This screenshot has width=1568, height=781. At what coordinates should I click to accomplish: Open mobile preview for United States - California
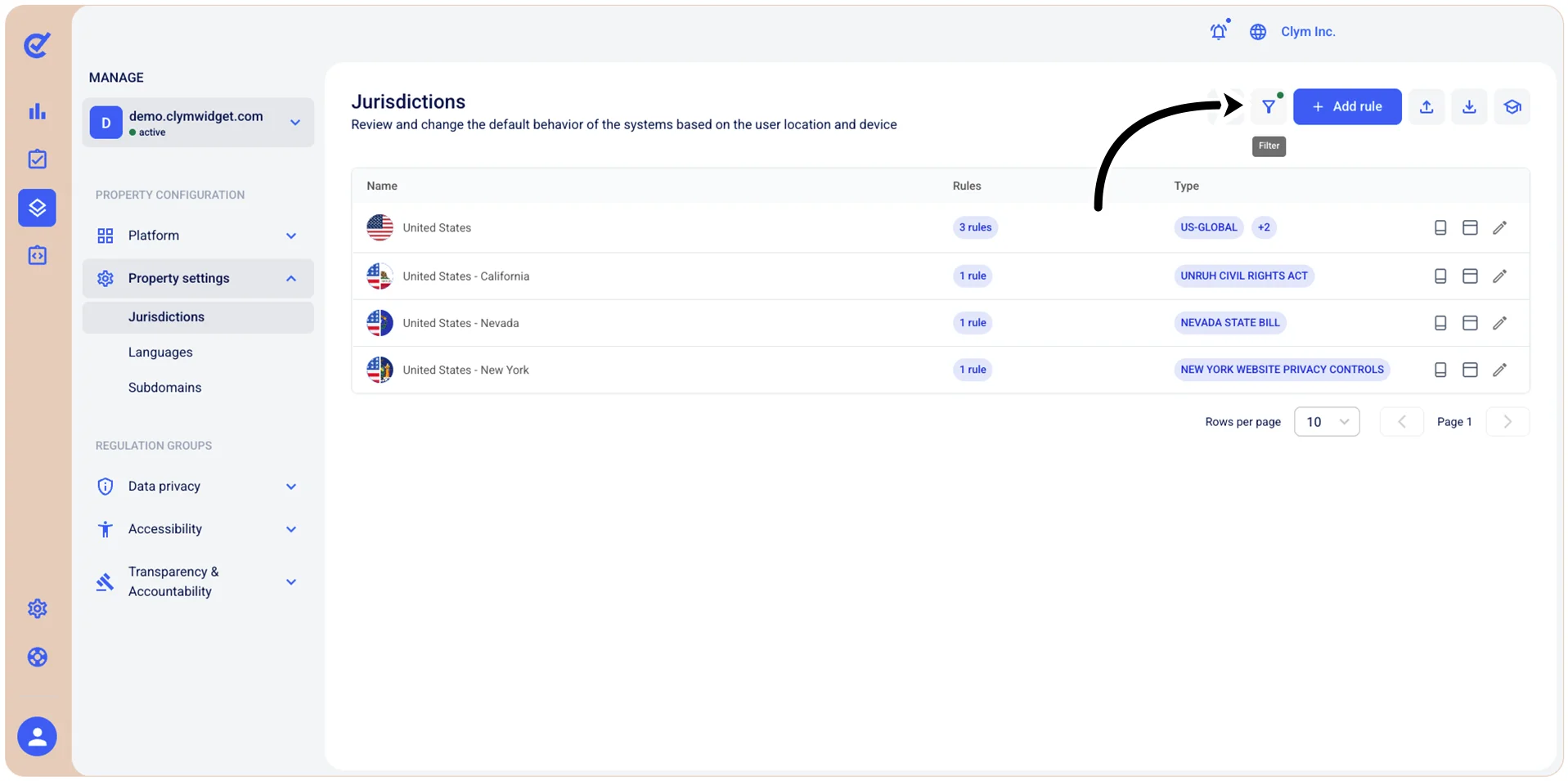(x=1440, y=276)
